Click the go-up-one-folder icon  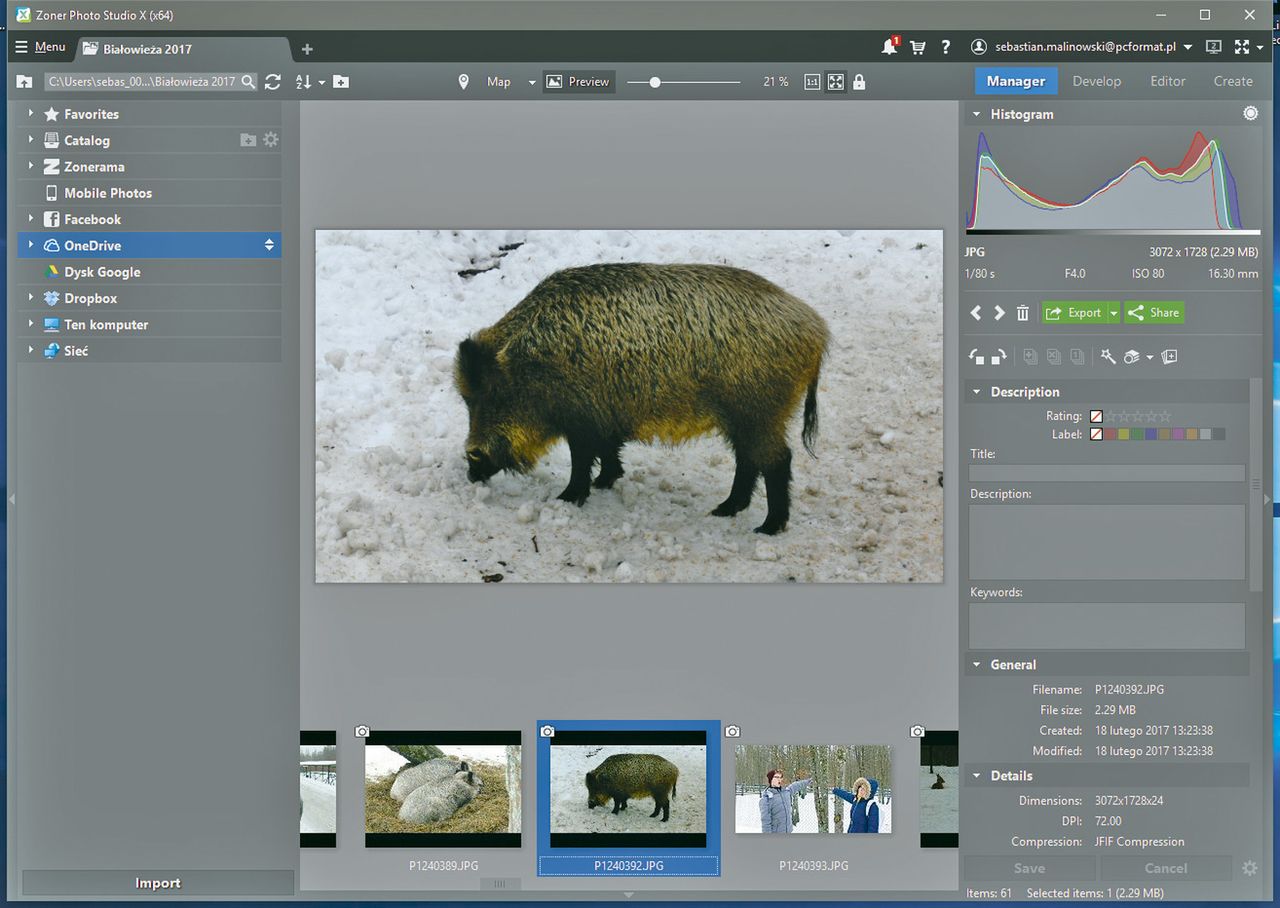[25, 82]
